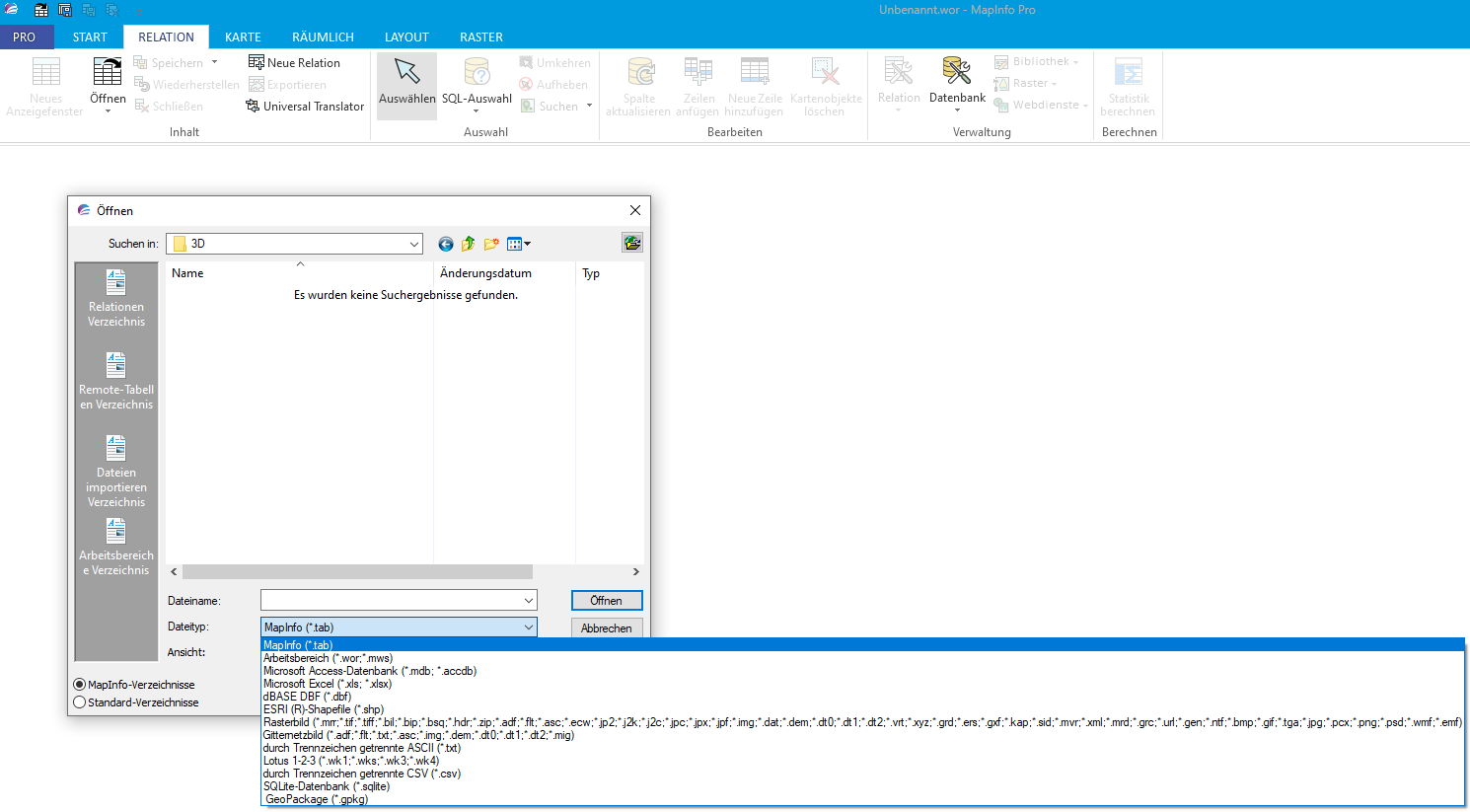The height and width of the screenshot is (812, 1470).
Task: Open the Universal Translator tool
Action: tap(305, 106)
